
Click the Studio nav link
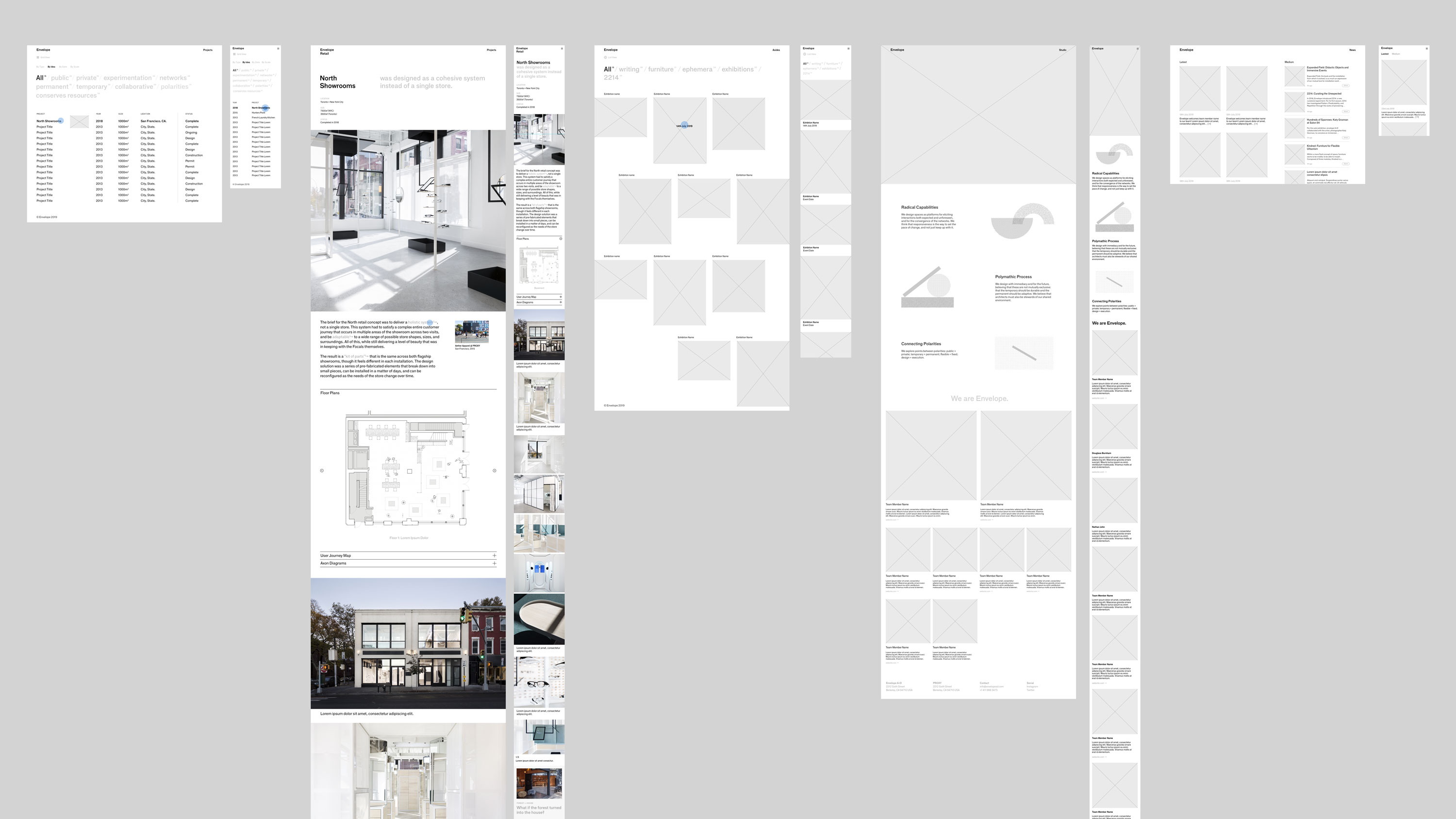click(x=1062, y=50)
